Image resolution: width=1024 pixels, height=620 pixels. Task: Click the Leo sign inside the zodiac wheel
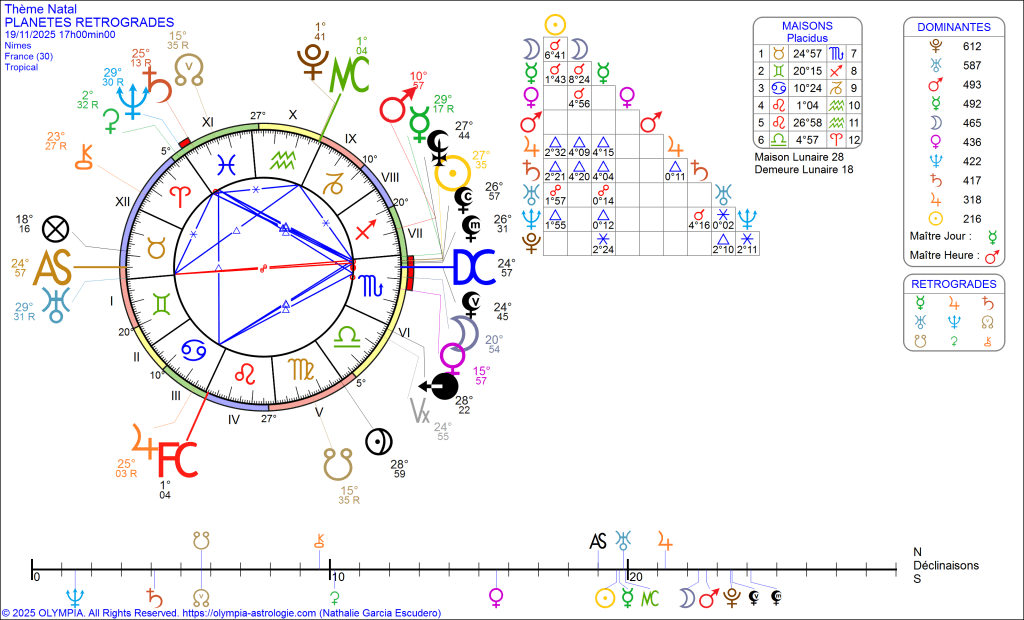pos(244,374)
